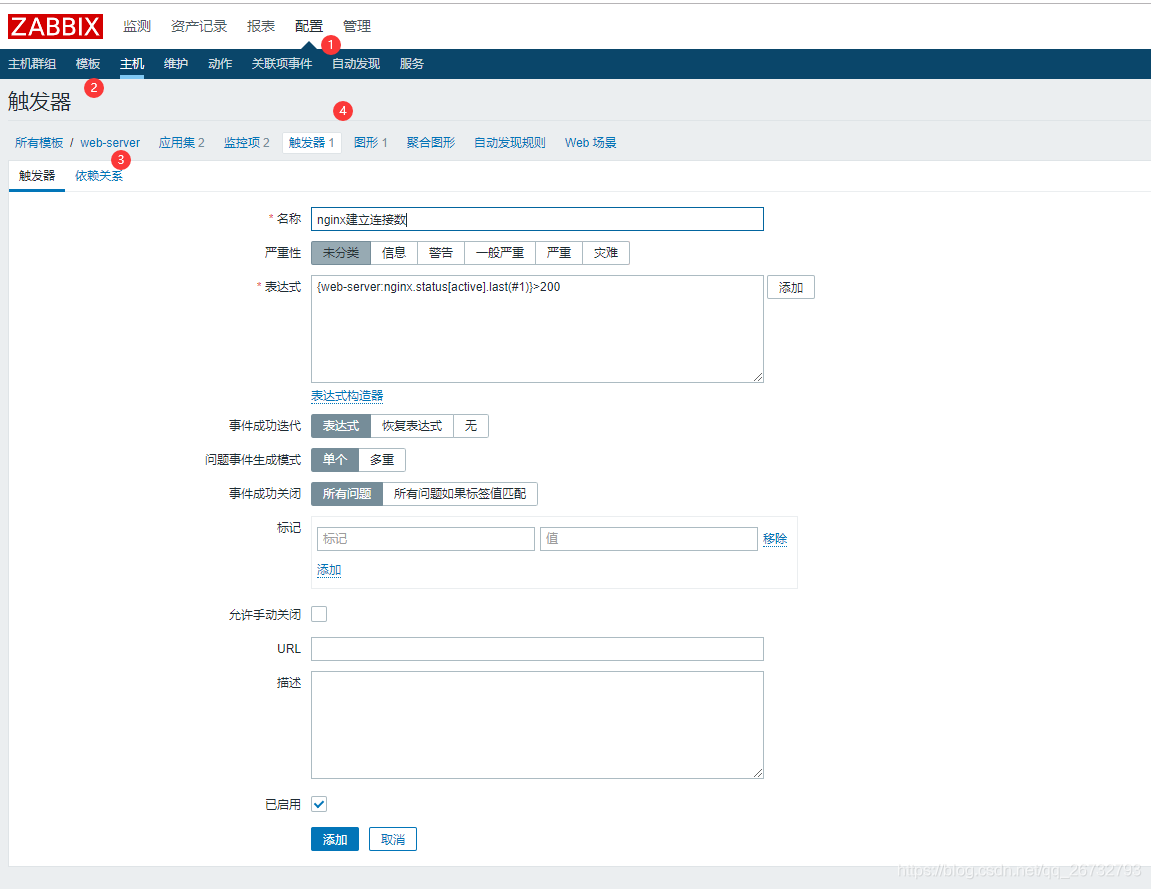Choose 单个 problem generation mode
Screen dimensions: 1151x889
point(335,460)
